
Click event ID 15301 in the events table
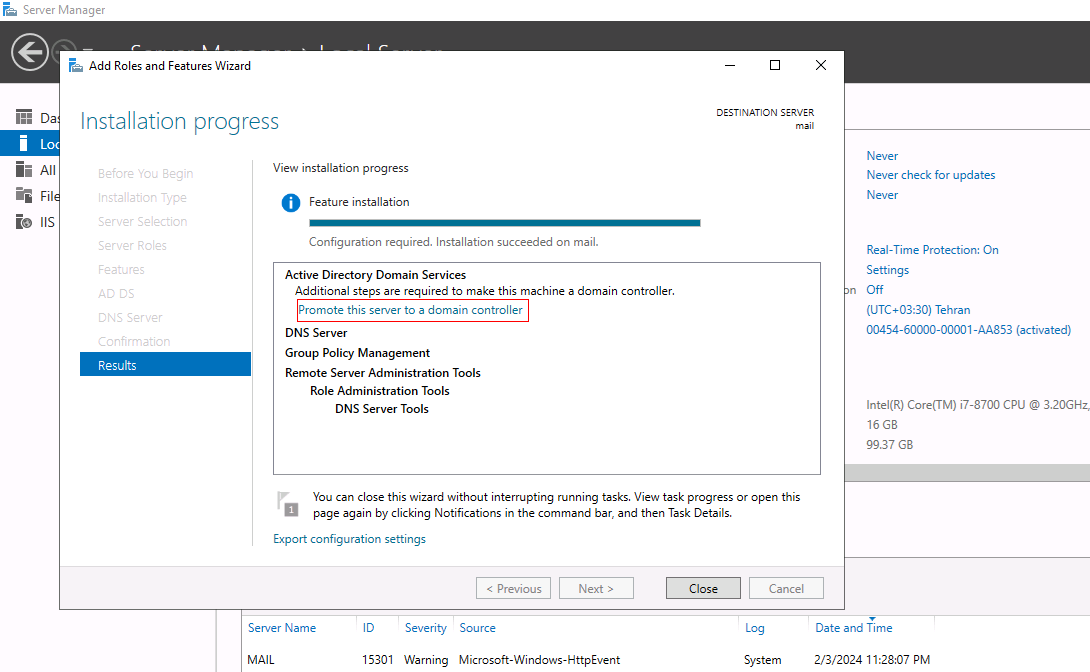click(x=377, y=659)
